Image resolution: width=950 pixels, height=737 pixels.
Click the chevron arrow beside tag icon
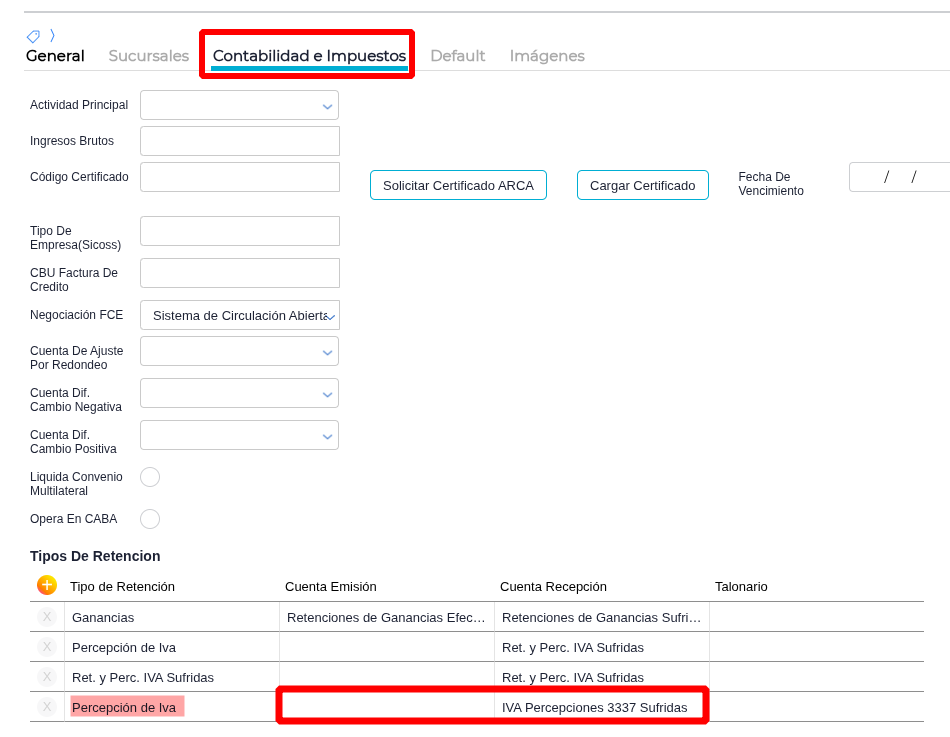pyautogui.click(x=52, y=36)
